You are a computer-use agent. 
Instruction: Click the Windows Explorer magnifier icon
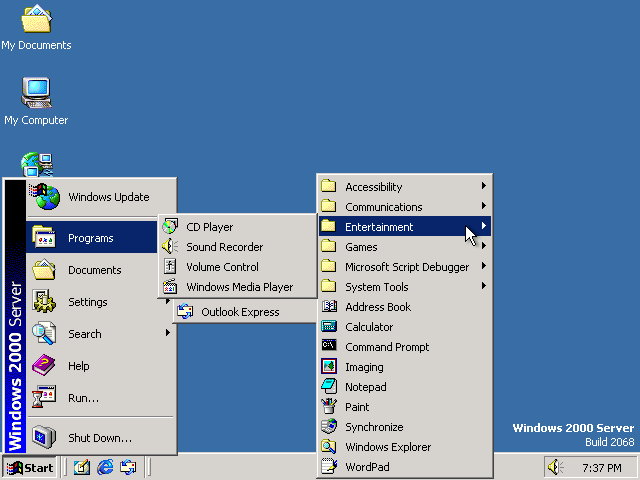[x=329, y=446]
